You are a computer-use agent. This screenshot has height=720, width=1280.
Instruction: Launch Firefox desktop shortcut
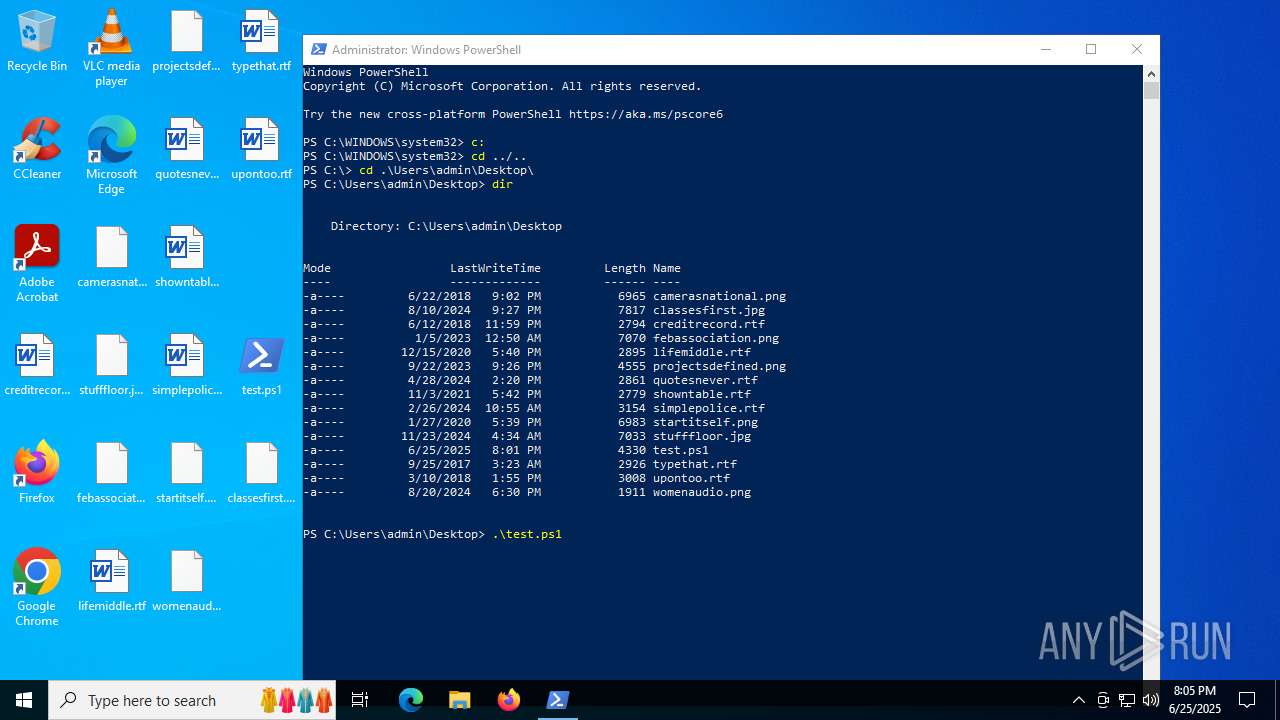pyautogui.click(x=37, y=473)
